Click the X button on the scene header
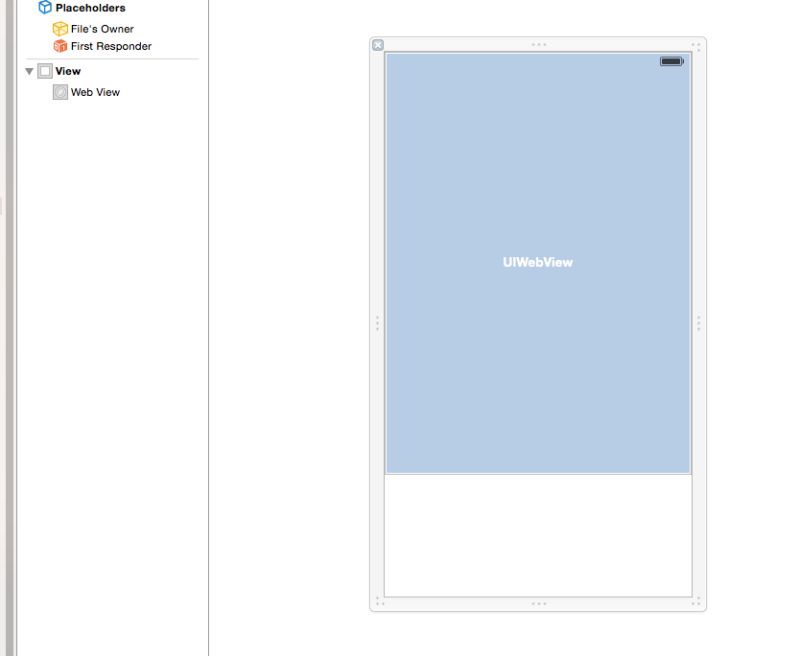 click(x=378, y=45)
